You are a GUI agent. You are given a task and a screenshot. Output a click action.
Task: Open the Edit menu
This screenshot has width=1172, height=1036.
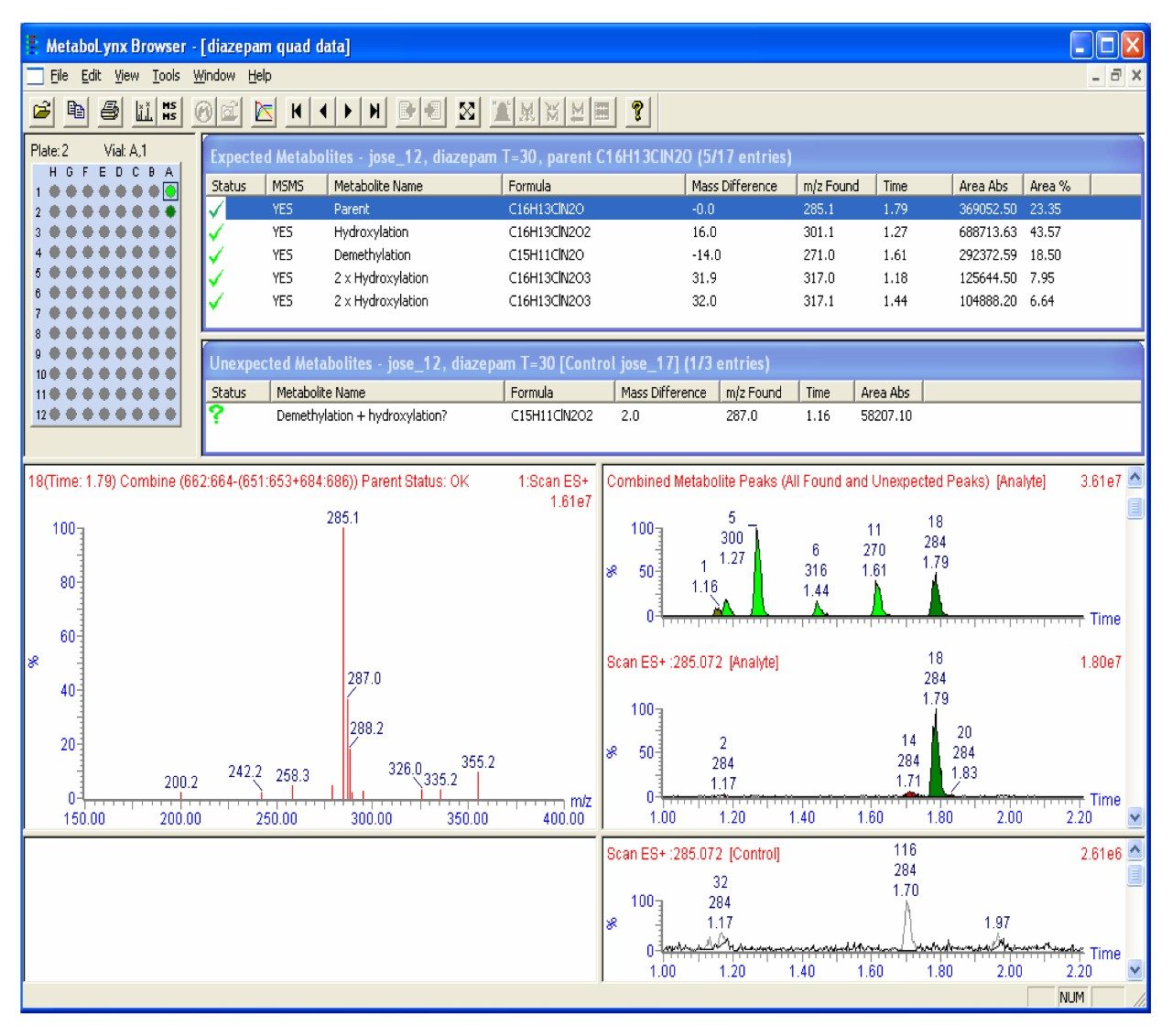91,76
